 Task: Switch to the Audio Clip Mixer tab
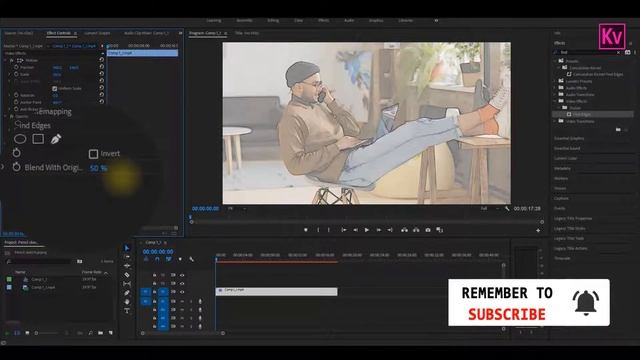pyautogui.click(x=146, y=33)
